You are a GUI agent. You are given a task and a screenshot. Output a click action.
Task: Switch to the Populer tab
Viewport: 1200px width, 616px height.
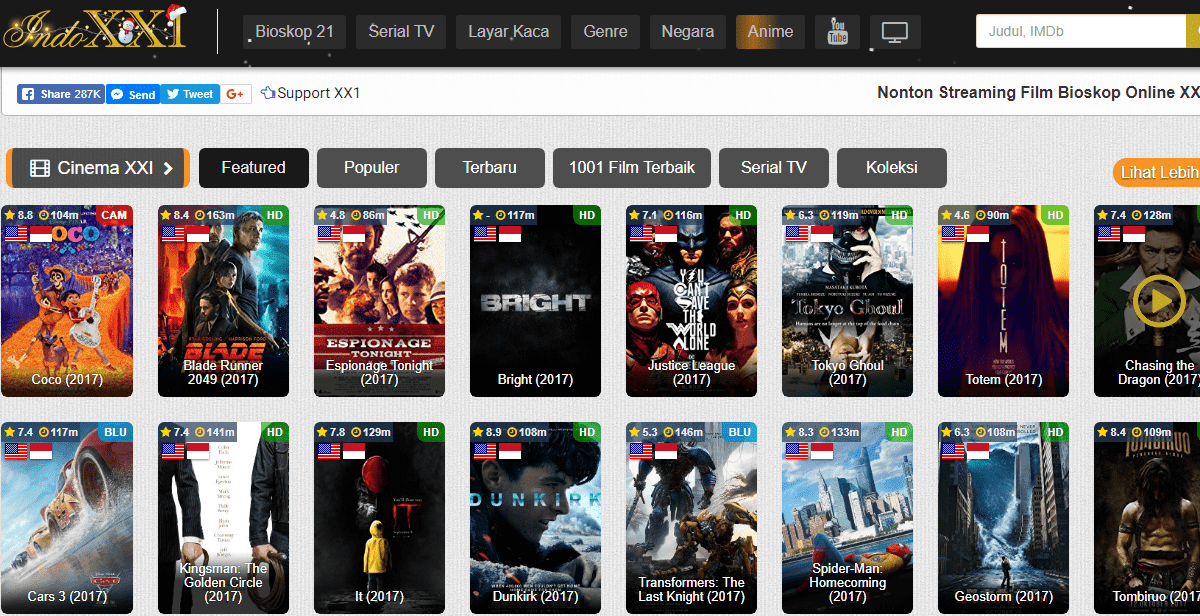(x=372, y=168)
